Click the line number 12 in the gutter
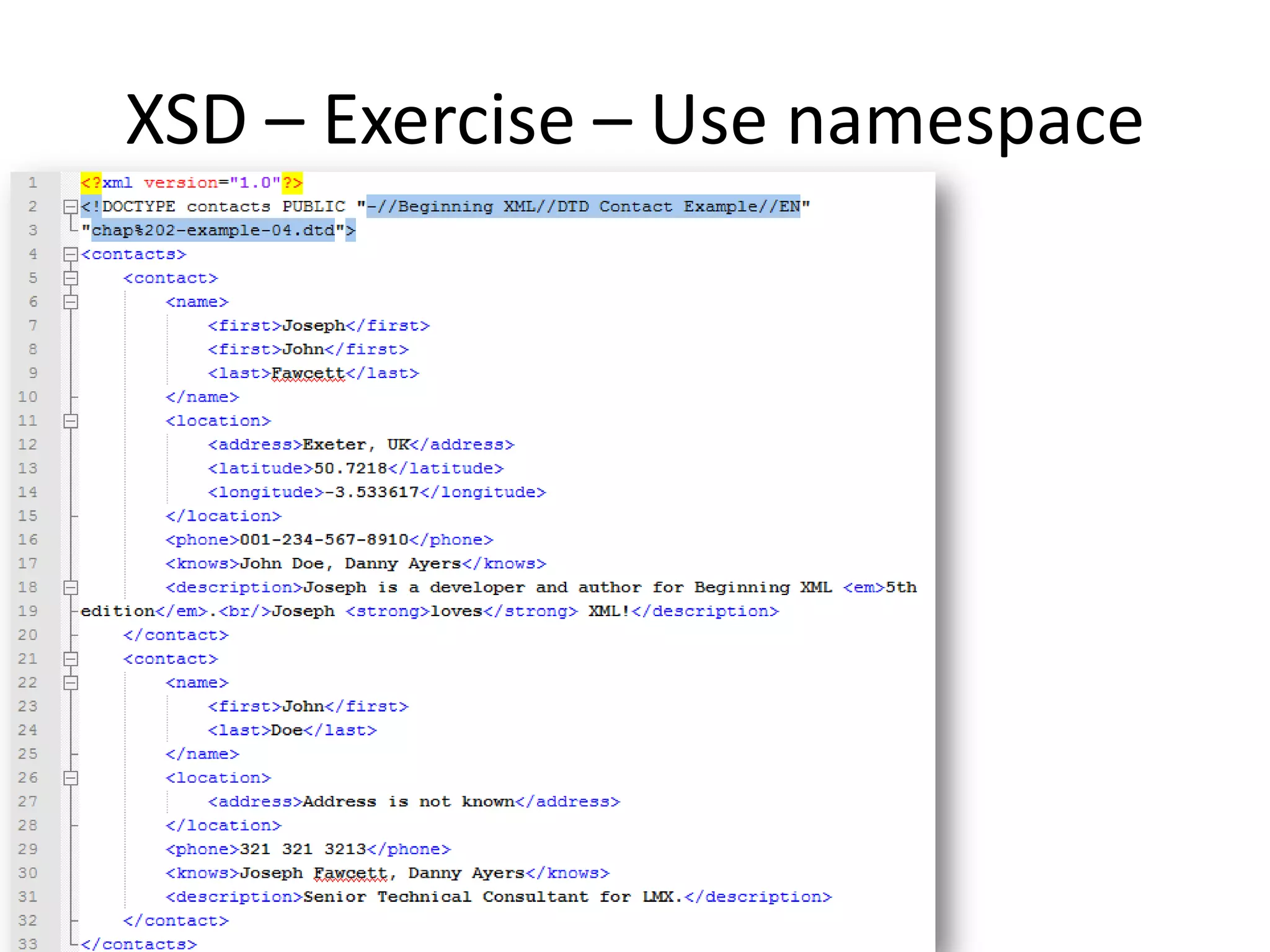Image resolution: width=1270 pixels, height=952 pixels. 28,445
